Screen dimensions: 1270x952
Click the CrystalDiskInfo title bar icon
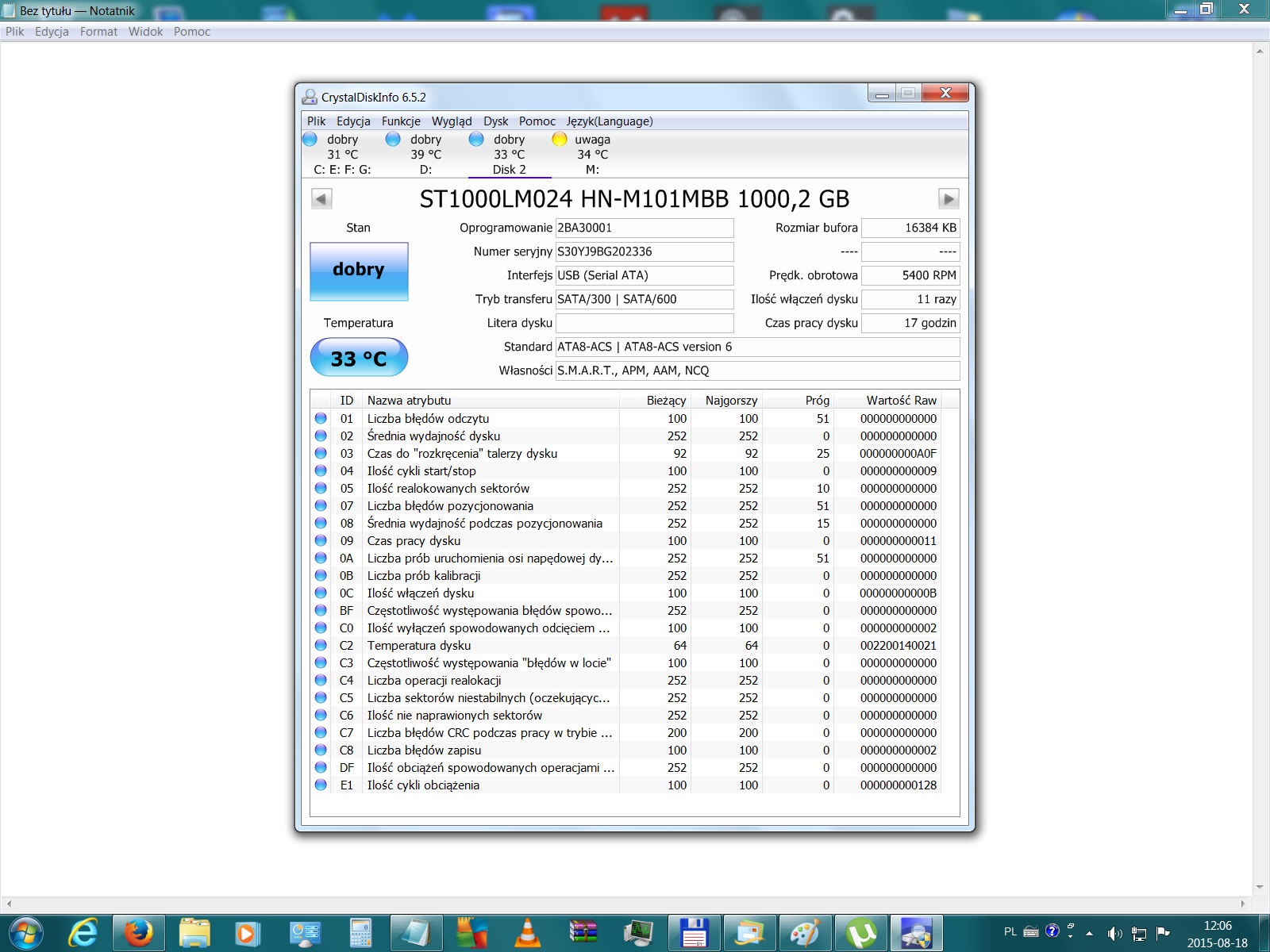pyautogui.click(x=310, y=97)
